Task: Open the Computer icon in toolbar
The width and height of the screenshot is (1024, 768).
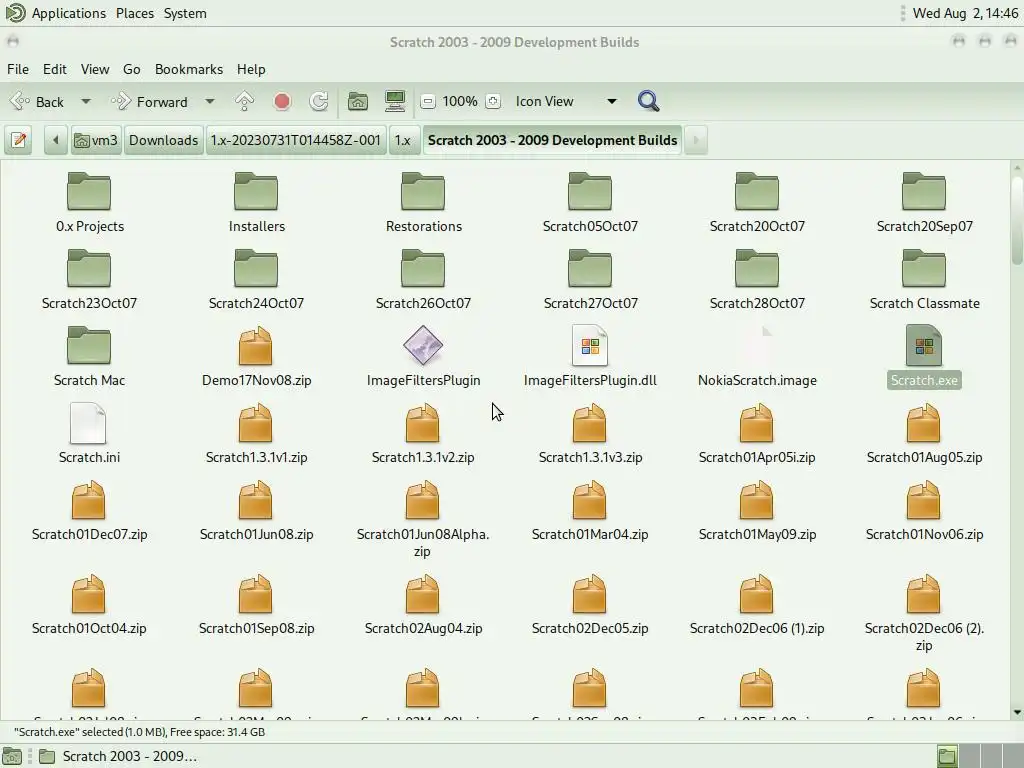Action: tap(395, 101)
